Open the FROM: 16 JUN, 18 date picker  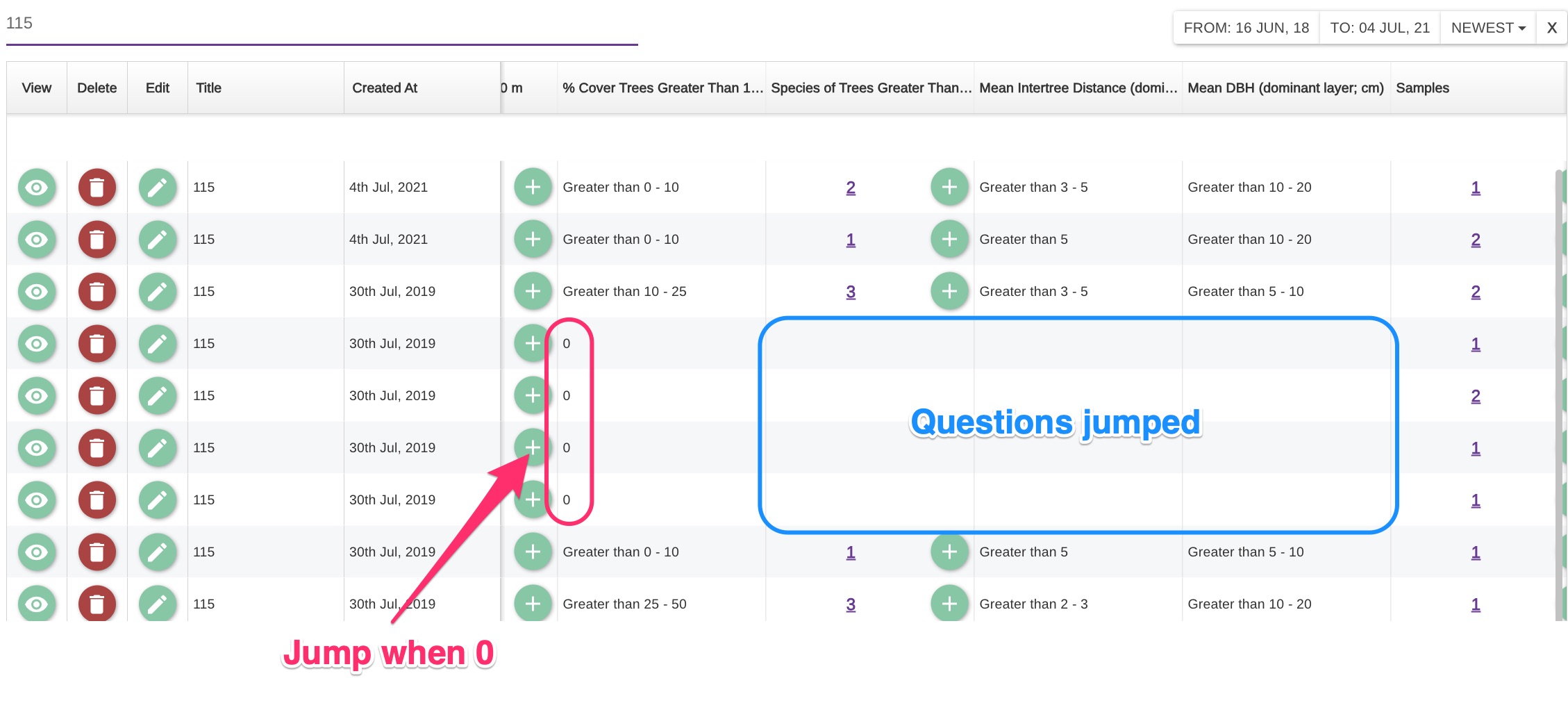point(1246,28)
